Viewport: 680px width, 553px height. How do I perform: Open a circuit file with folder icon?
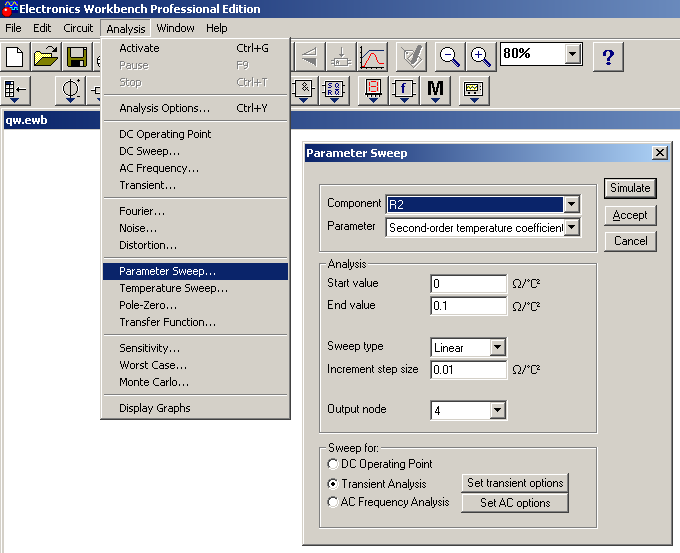click(x=46, y=57)
